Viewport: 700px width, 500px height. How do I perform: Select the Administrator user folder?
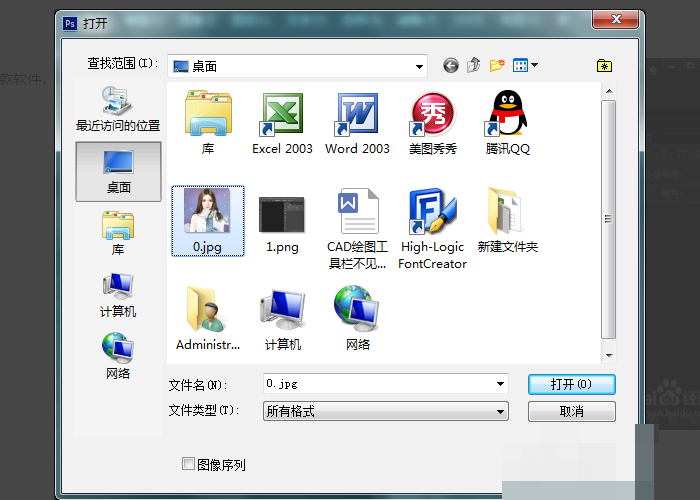pos(208,318)
